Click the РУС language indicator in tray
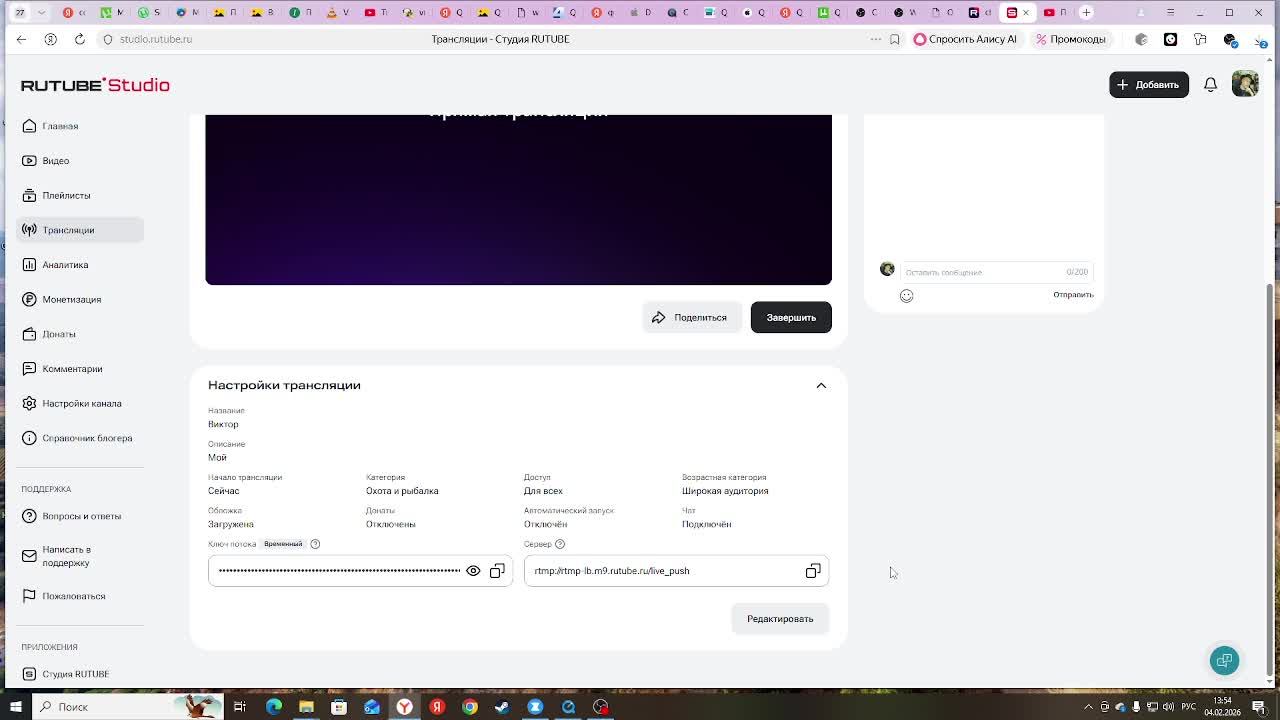This screenshot has width=1280, height=720. (x=1189, y=707)
